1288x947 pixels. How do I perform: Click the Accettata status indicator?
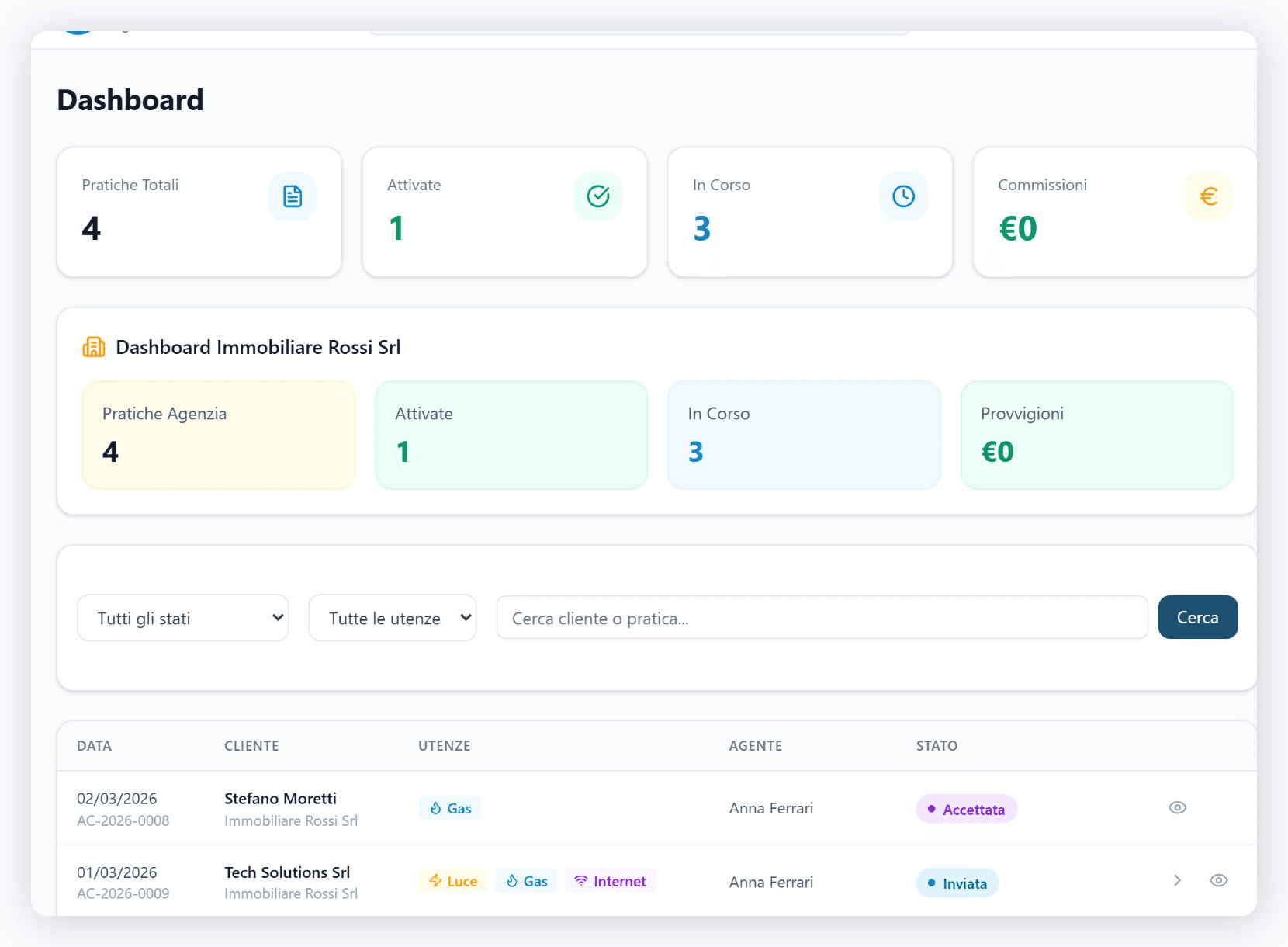(x=966, y=809)
